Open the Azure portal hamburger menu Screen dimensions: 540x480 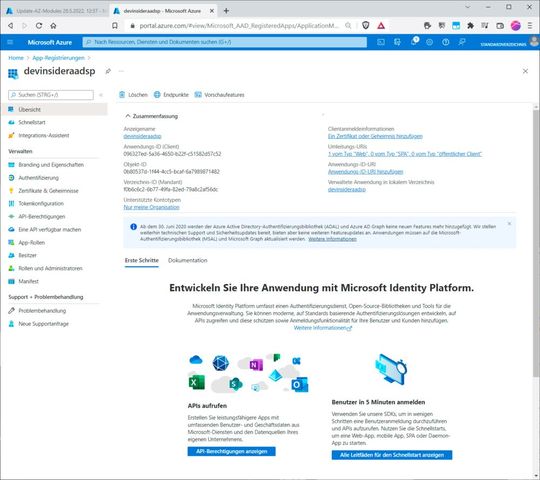(10, 42)
